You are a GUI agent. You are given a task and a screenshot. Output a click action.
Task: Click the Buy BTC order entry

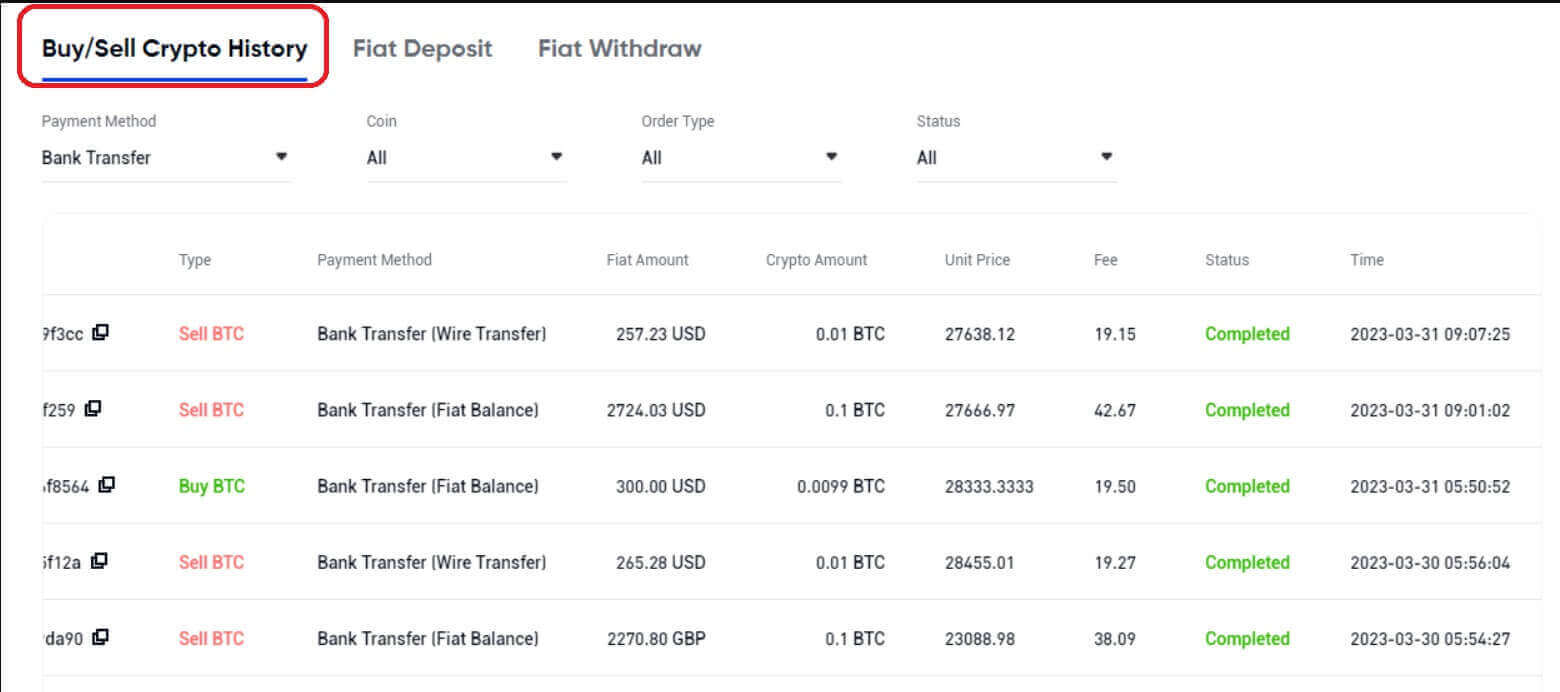(211, 485)
